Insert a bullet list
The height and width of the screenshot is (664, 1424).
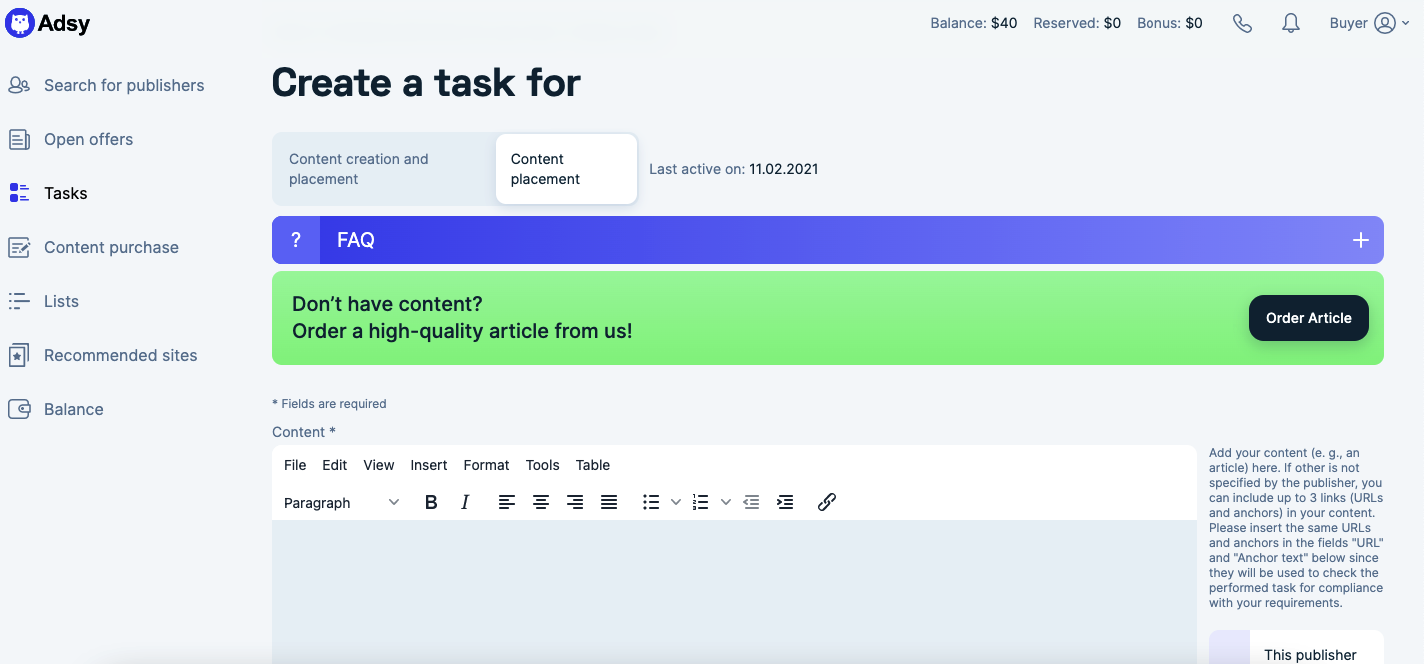[651, 502]
